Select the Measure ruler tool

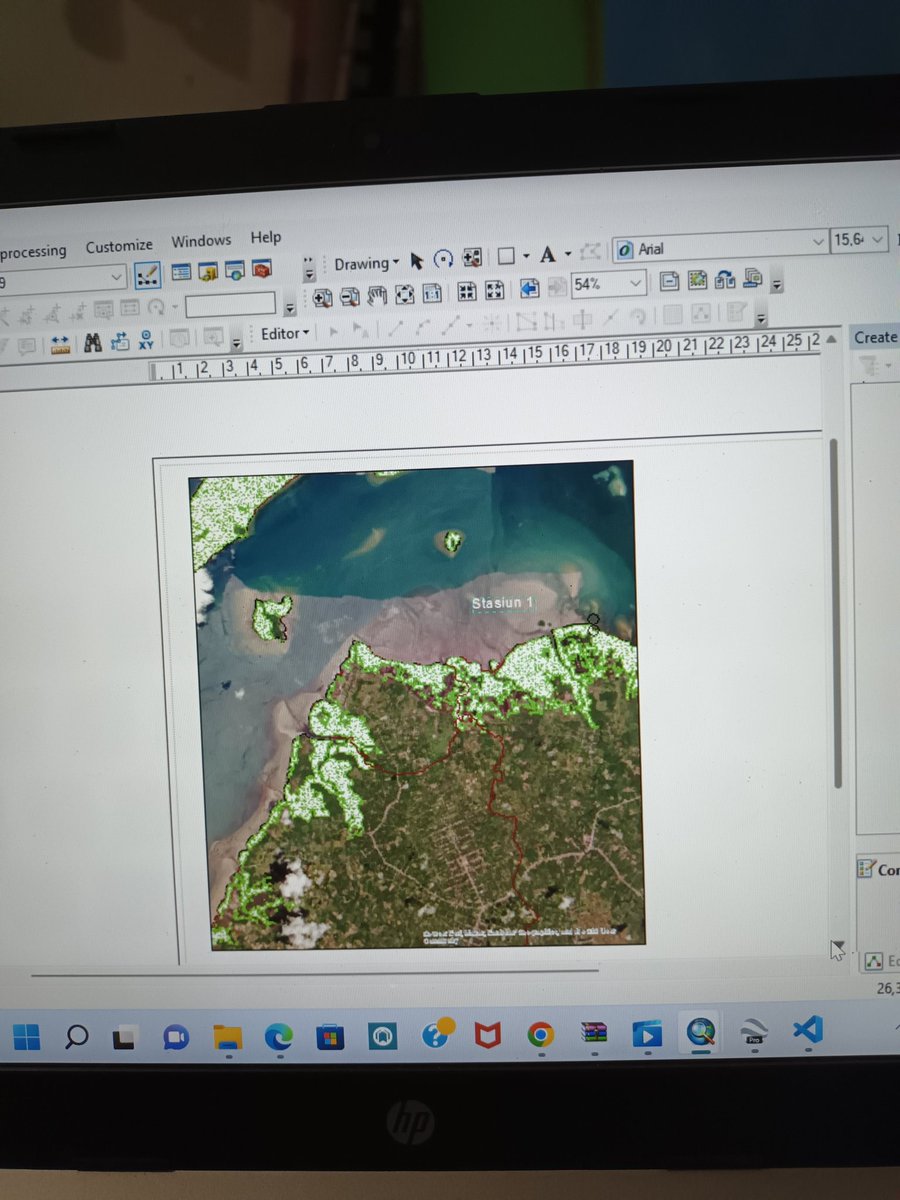point(60,345)
